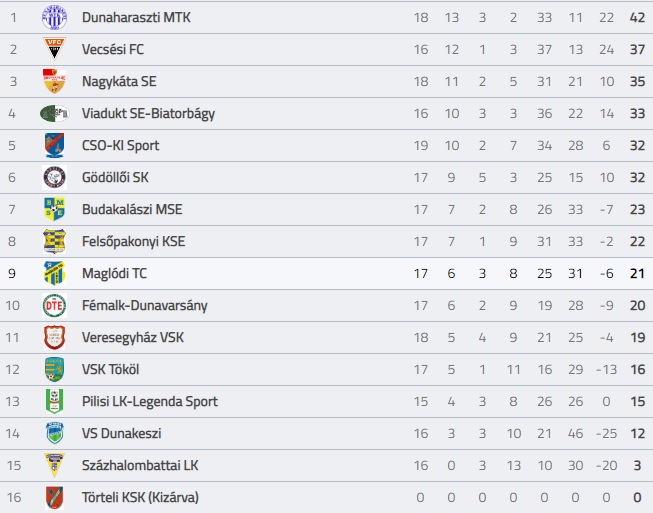Open the Pilisi LK-Legenda Sport team page
Image resolution: width=653 pixels, height=513 pixels.
click(150, 401)
